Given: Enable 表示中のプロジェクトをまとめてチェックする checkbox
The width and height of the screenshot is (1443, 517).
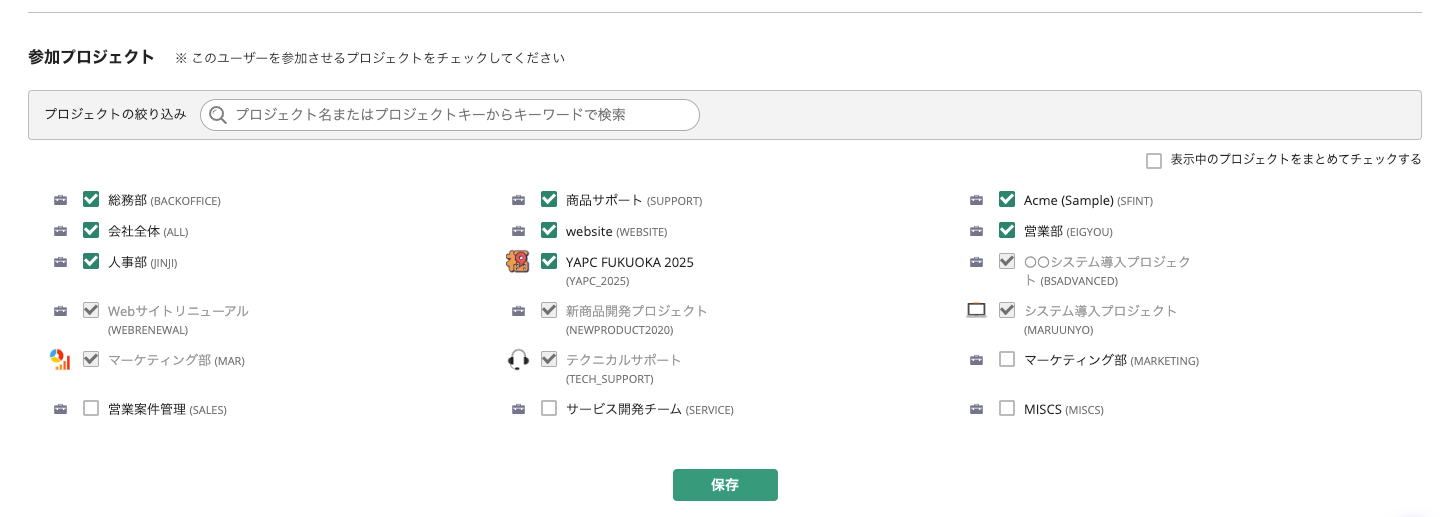Looking at the screenshot, I should point(1154,160).
